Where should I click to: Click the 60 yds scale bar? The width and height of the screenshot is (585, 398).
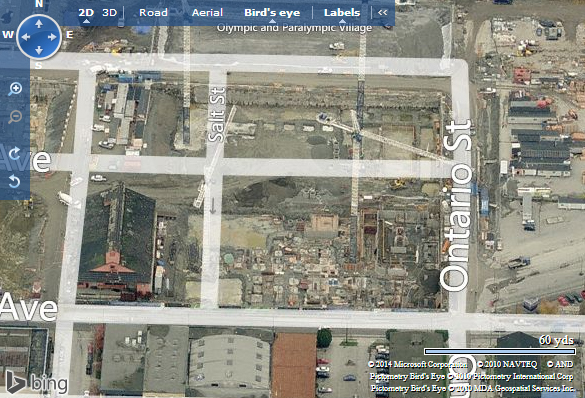point(500,351)
